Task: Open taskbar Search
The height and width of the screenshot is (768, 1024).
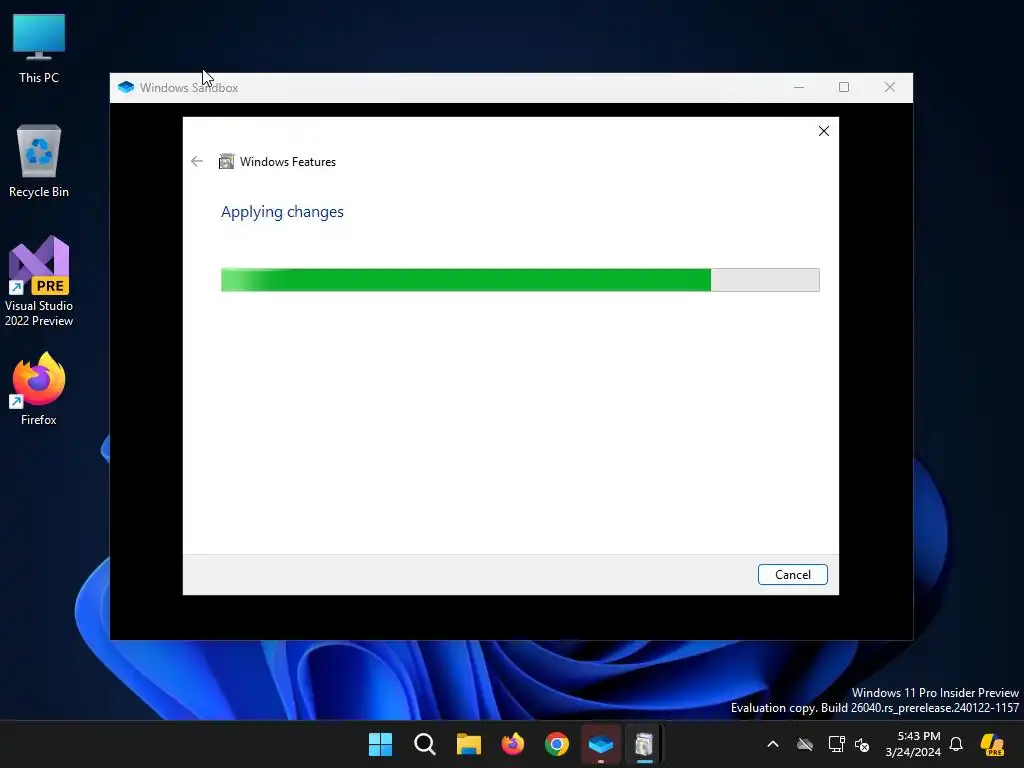Action: [x=424, y=744]
